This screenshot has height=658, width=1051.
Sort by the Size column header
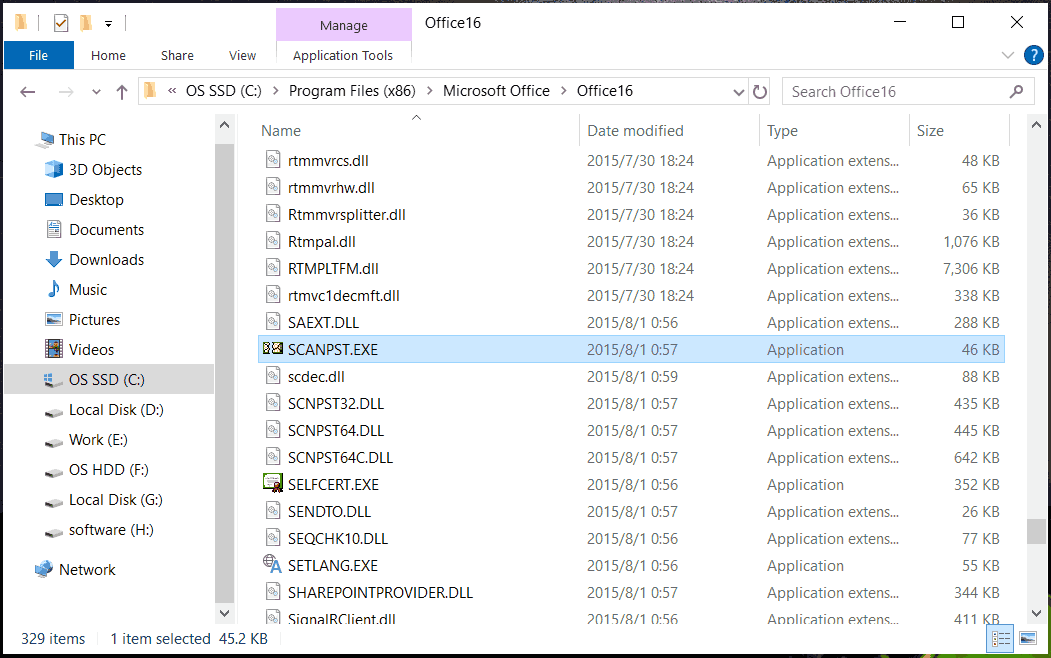click(959, 131)
